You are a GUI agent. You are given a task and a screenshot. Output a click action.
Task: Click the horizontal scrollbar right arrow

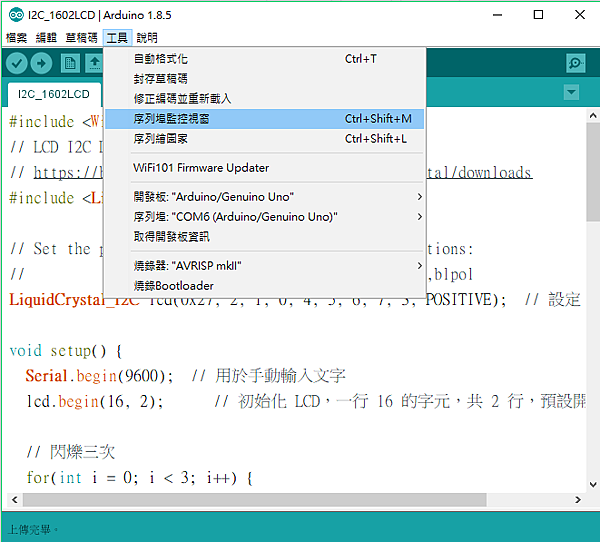[578, 500]
